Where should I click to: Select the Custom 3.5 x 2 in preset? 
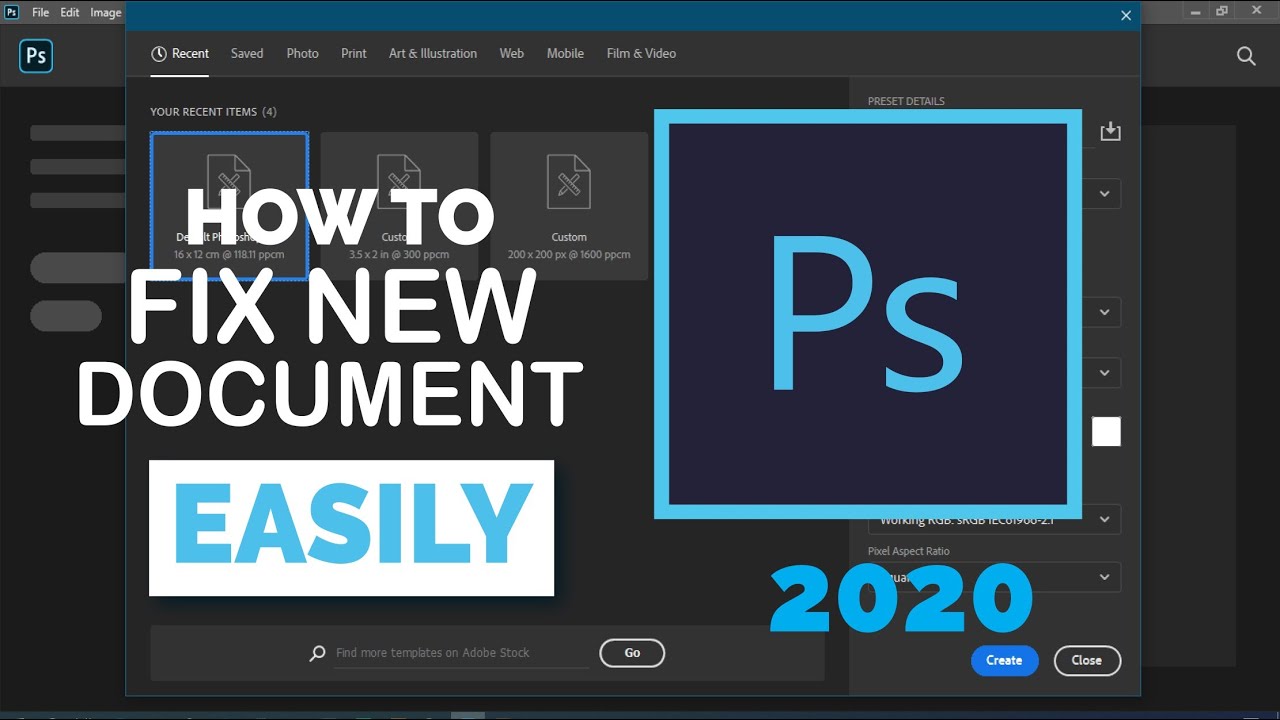399,205
